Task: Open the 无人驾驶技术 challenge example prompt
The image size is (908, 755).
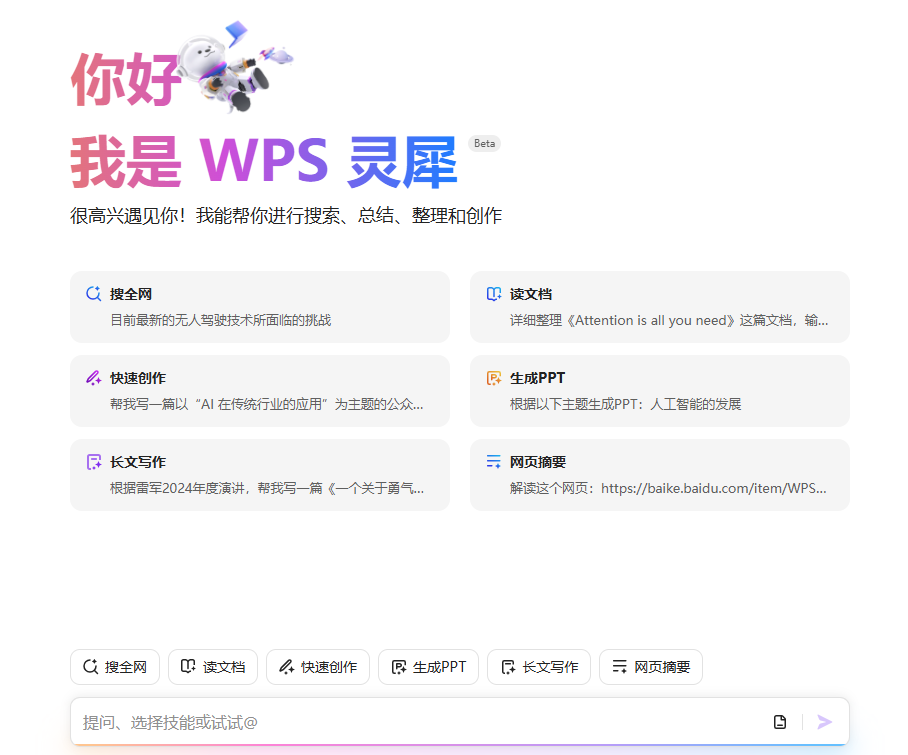Action: coord(220,321)
